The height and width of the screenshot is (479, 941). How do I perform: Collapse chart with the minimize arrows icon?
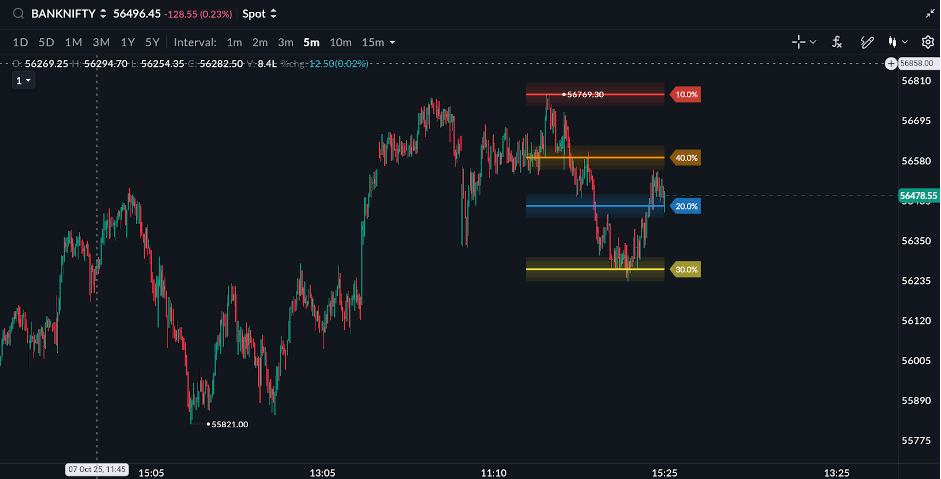(x=930, y=13)
